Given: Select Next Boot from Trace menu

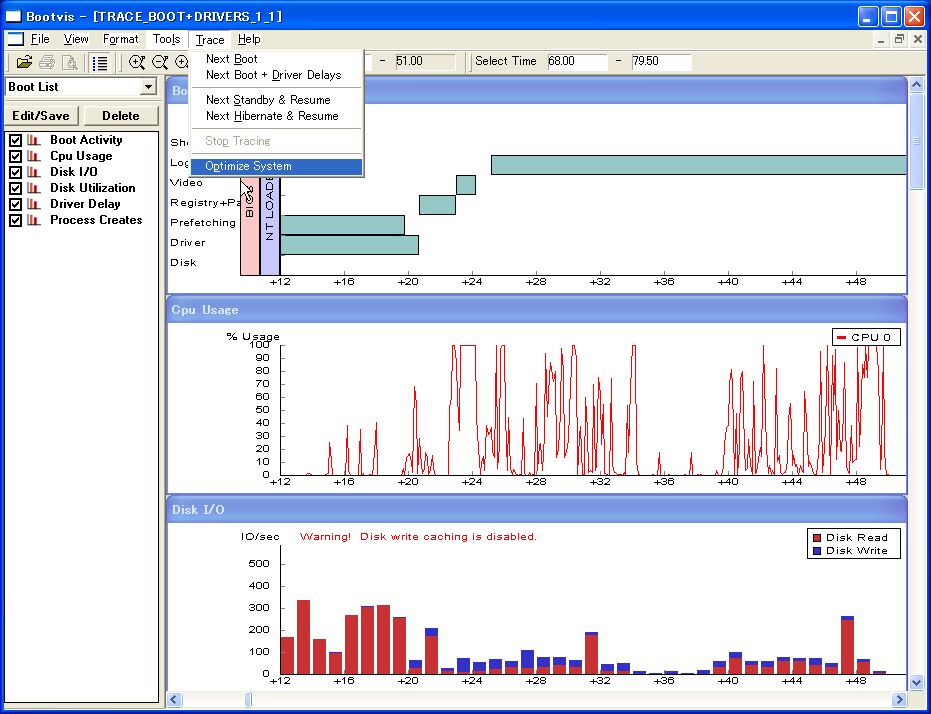Looking at the screenshot, I should click(x=277, y=59).
